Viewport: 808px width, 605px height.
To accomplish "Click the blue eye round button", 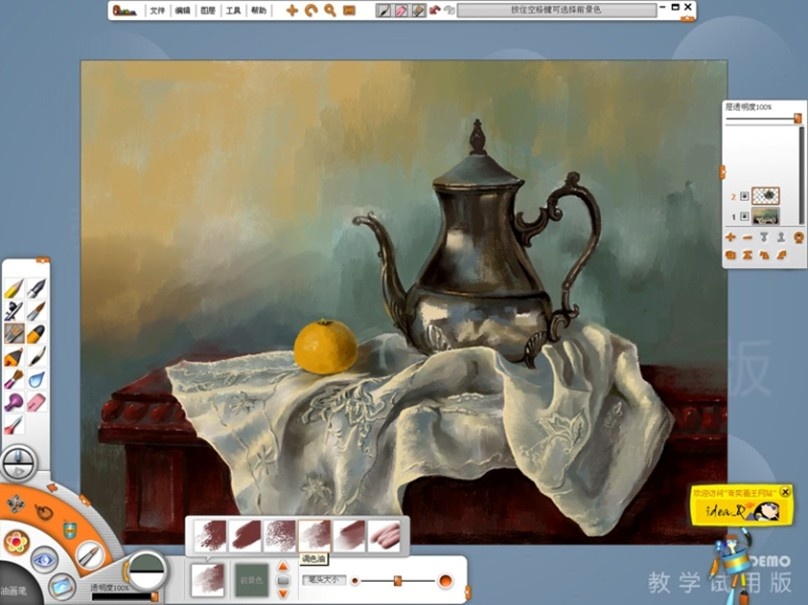I will [44, 561].
